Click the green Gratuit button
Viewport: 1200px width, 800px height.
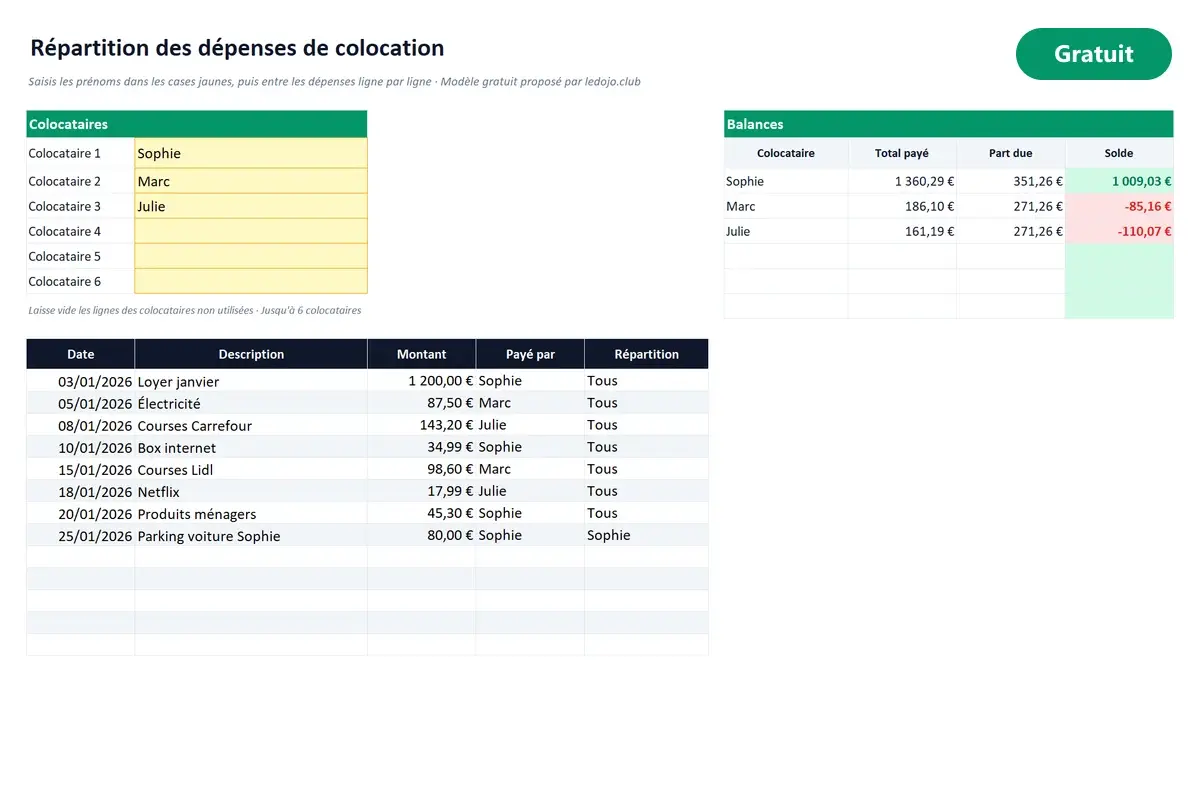point(1093,54)
